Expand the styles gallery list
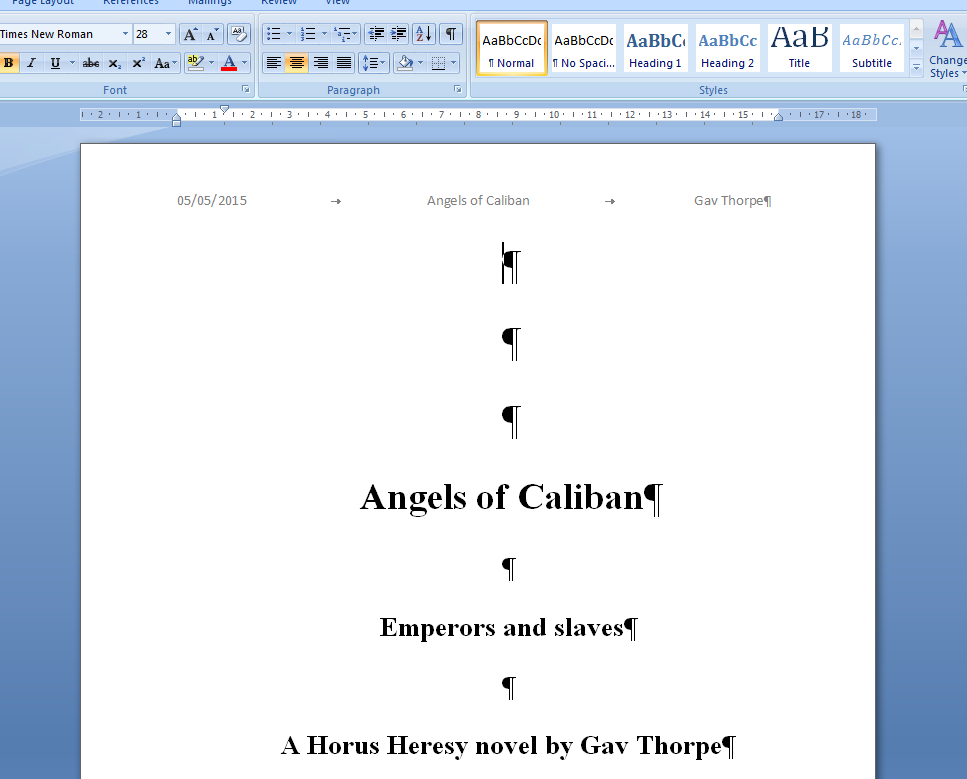 [916, 67]
